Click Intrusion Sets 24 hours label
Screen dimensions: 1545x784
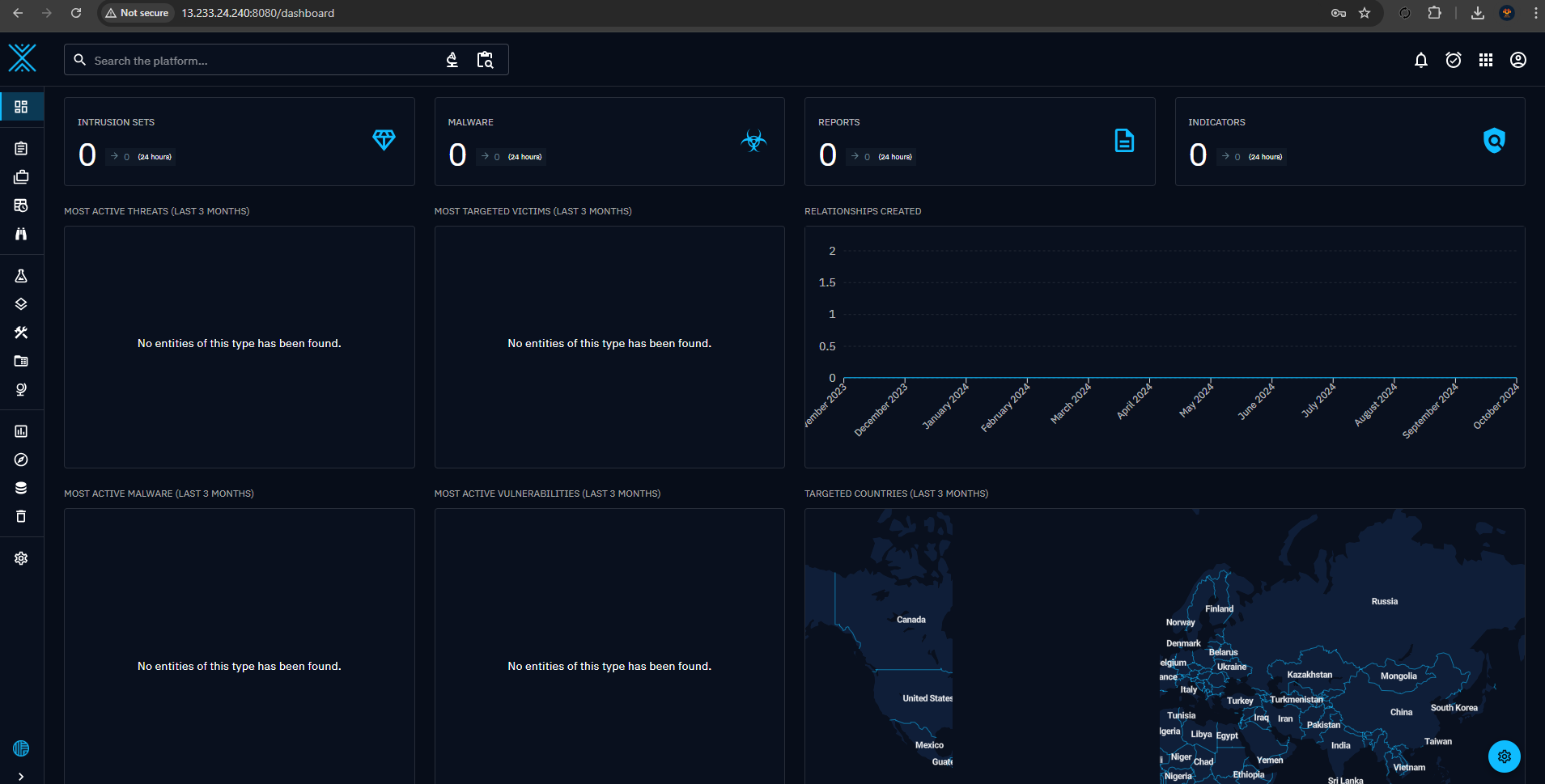(155, 157)
